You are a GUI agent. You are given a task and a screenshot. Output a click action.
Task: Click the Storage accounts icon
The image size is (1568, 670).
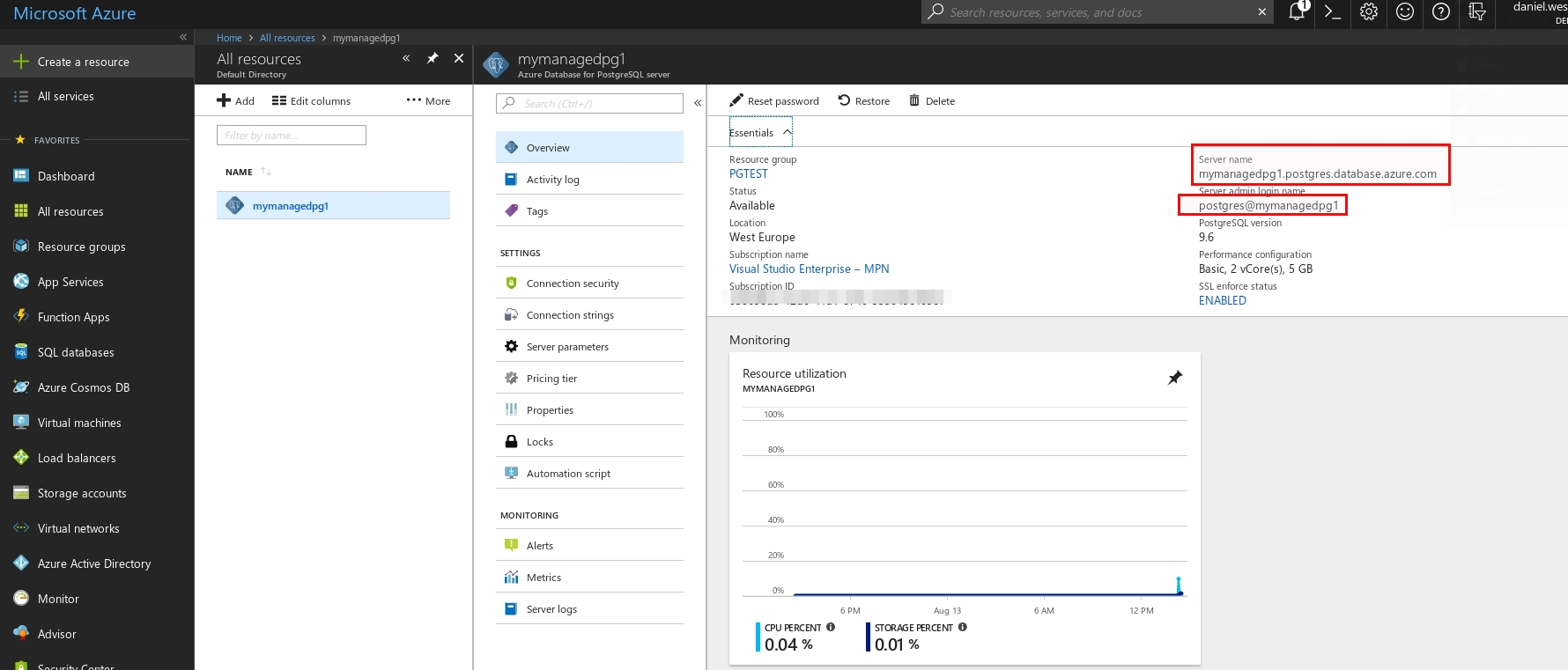21,492
